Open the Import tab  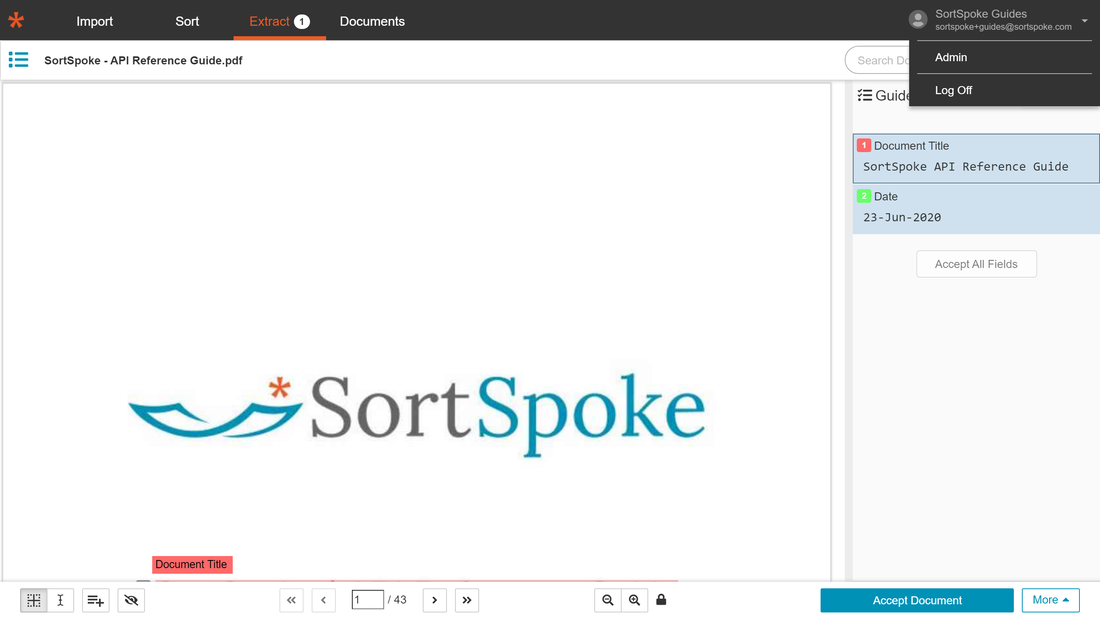tap(95, 21)
